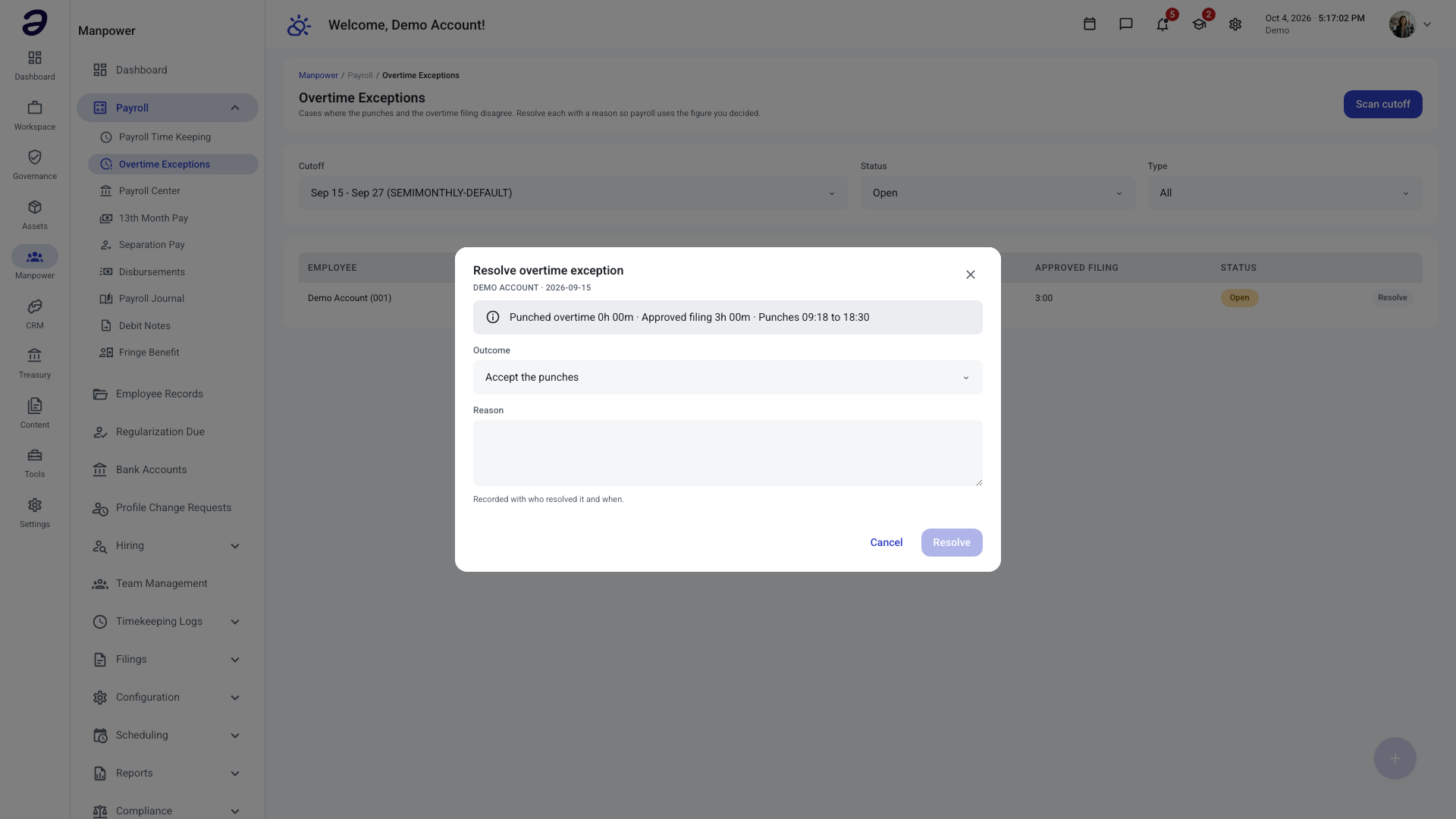
Task: Open the header settings gear icon
Action: pyautogui.click(x=1235, y=24)
